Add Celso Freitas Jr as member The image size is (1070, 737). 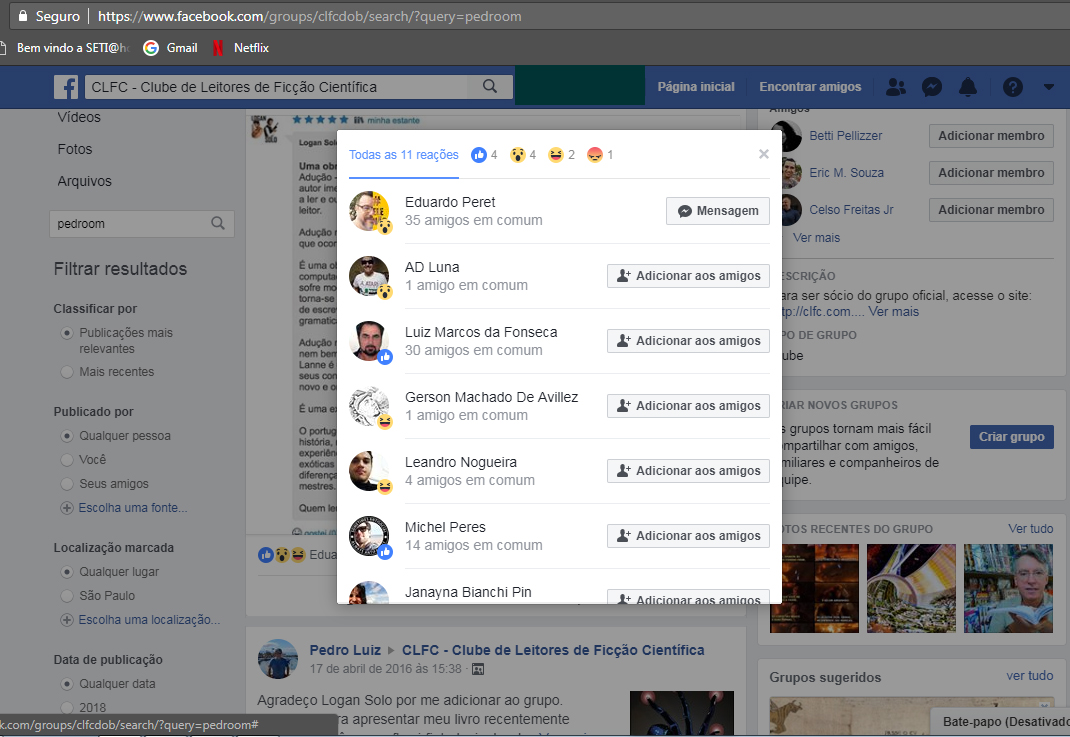[x=991, y=209]
